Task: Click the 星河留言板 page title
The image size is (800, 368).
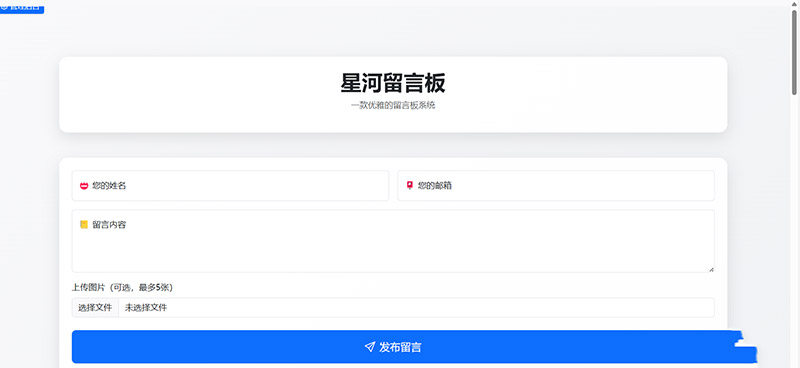Action: 393,83
